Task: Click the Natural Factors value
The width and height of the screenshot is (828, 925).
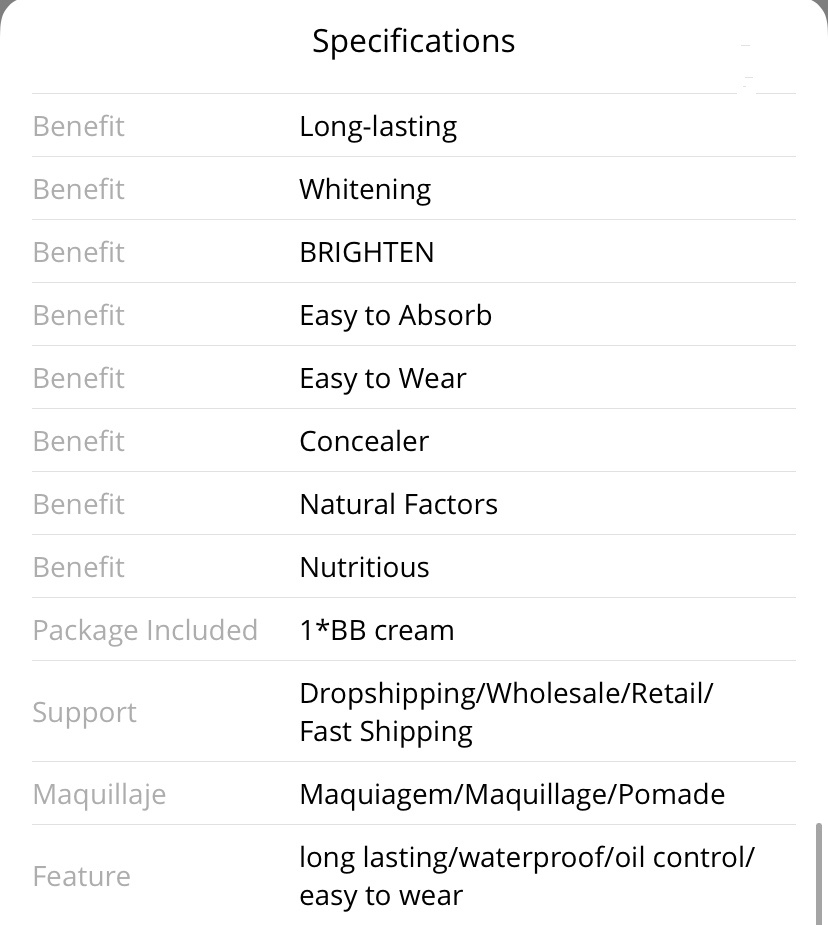Action: [399, 504]
